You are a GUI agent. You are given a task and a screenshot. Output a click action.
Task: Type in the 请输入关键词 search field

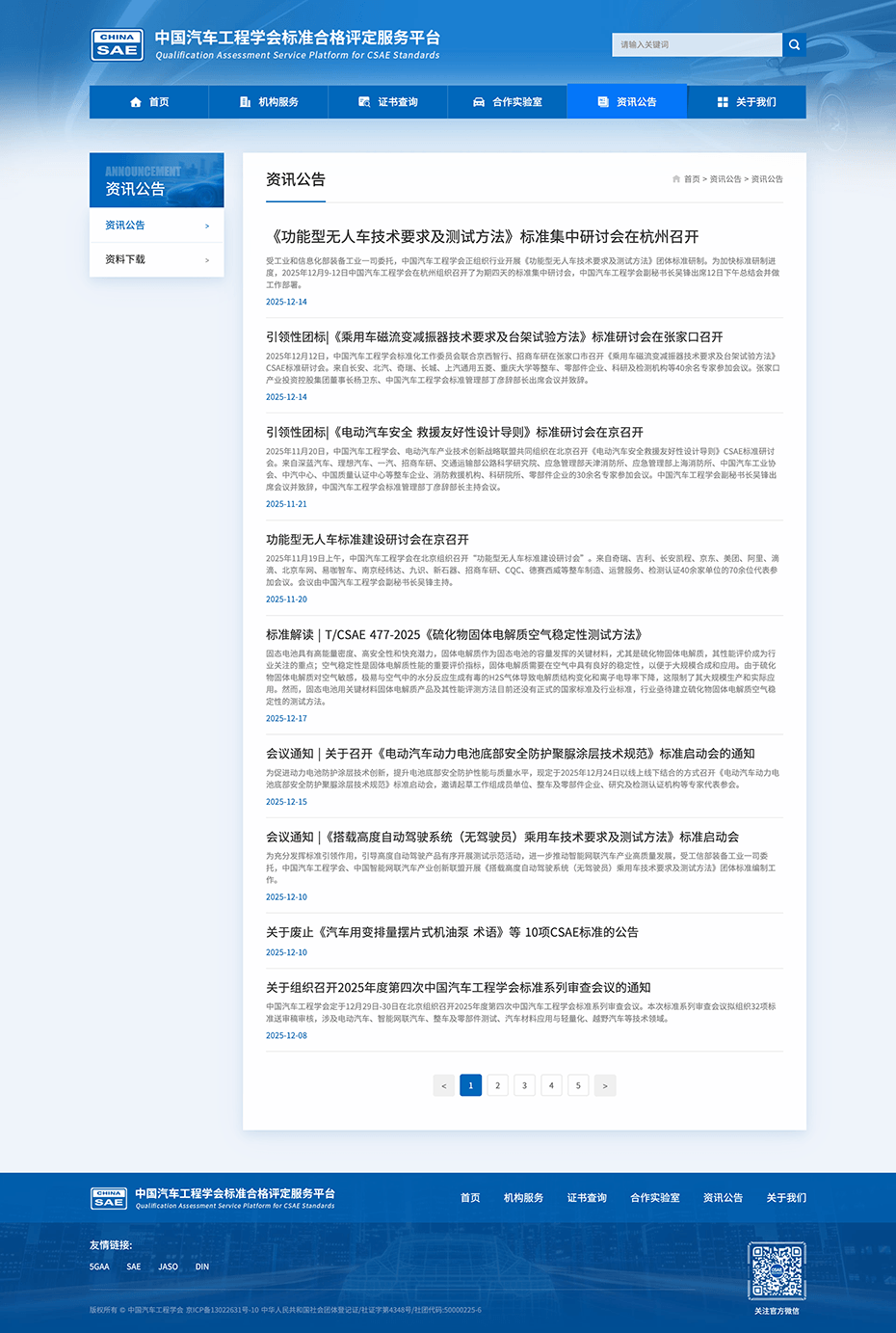[698, 44]
